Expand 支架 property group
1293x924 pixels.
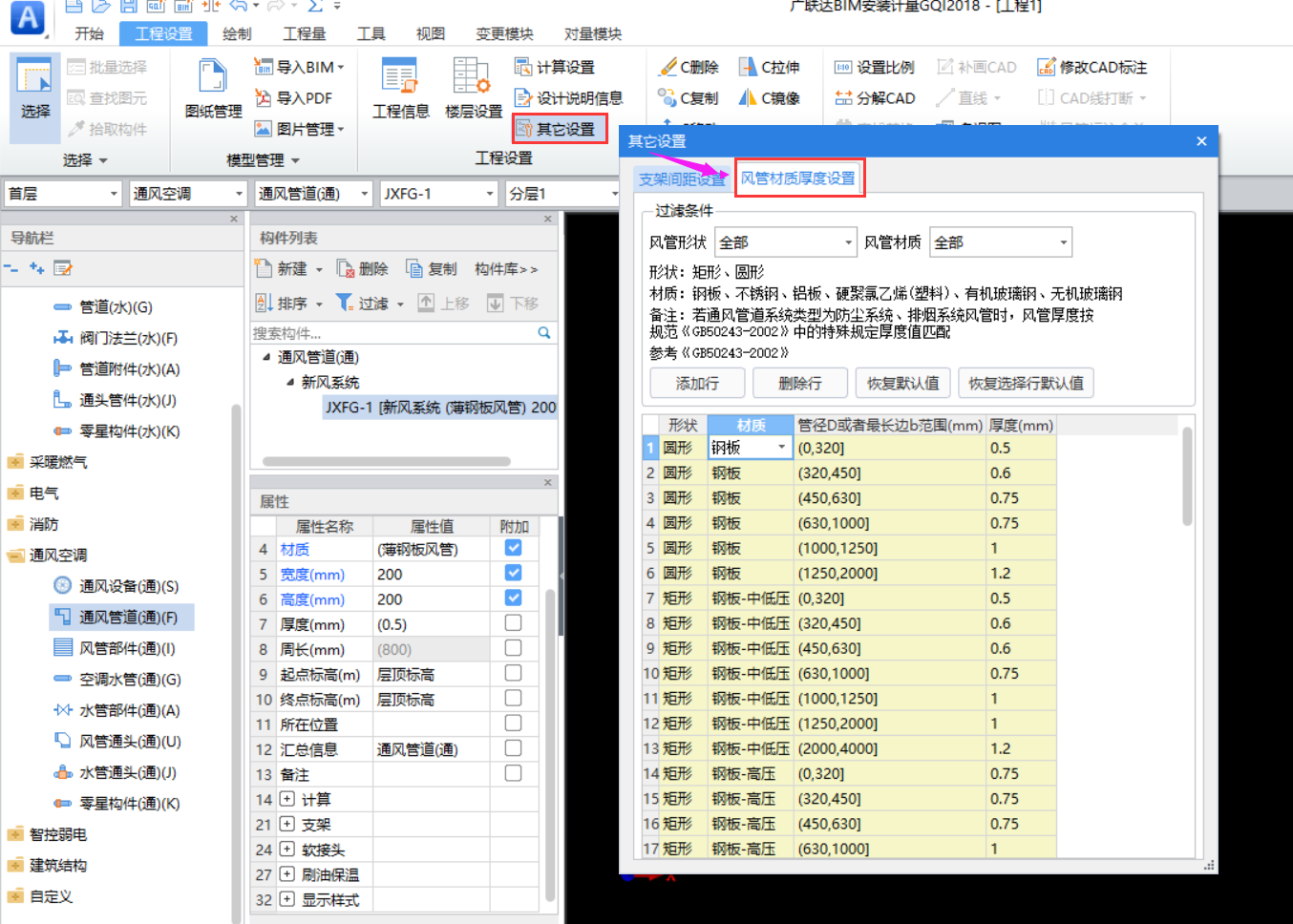click(x=286, y=824)
